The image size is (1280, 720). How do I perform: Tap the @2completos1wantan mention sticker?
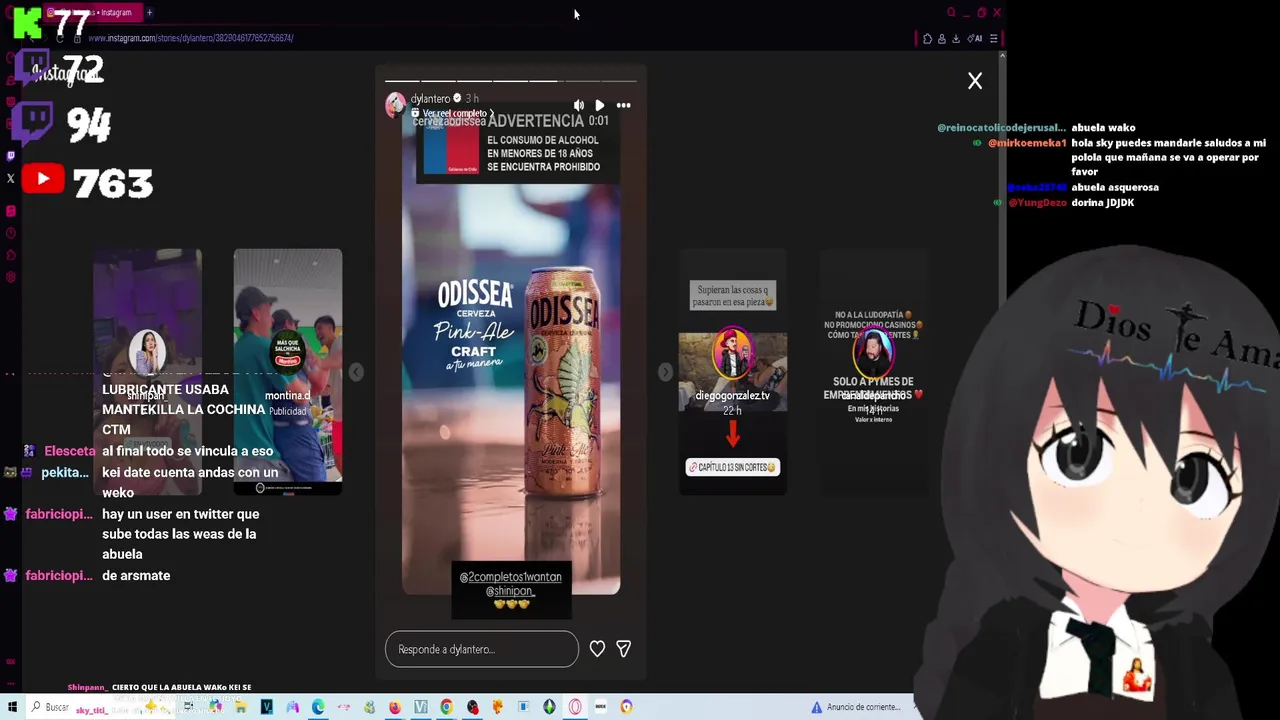[510, 577]
